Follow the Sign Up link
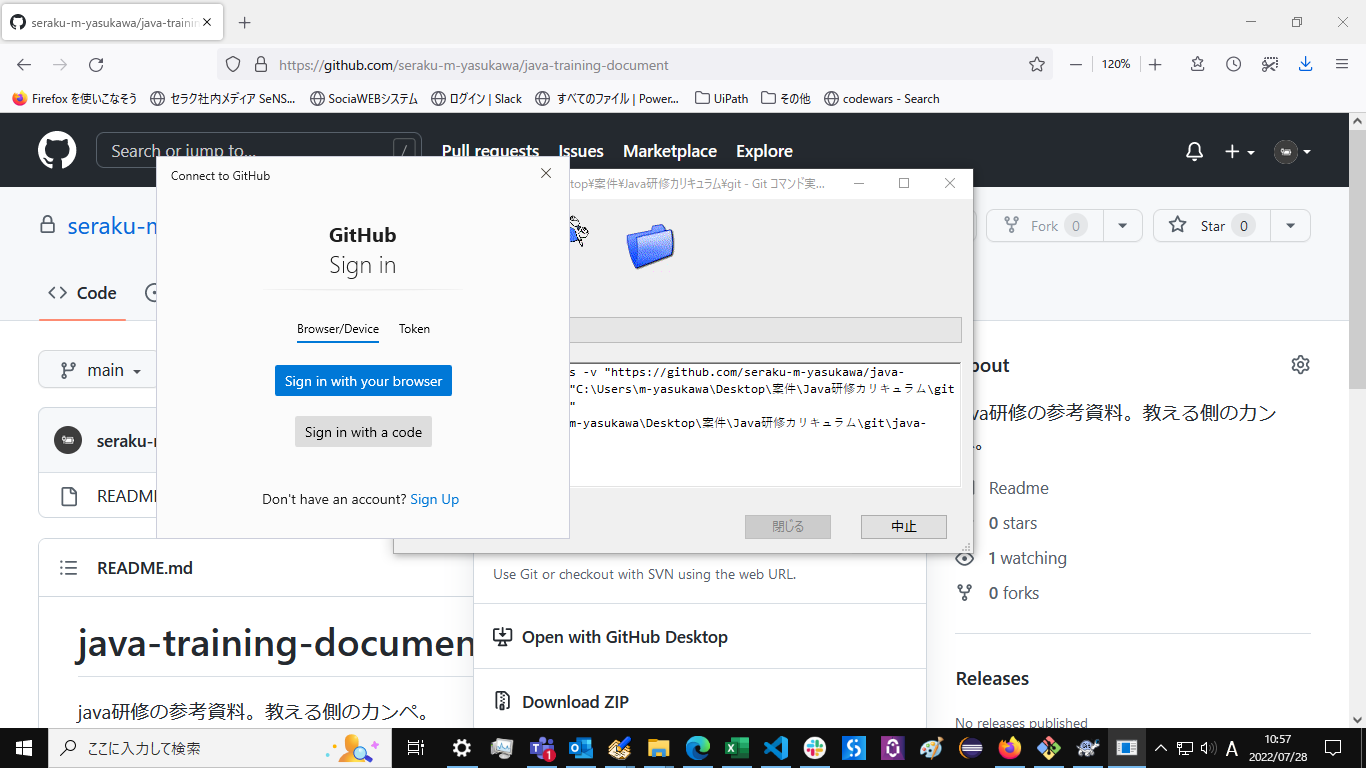This screenshot has width=1366, height=768. click(x=434, y=499)
